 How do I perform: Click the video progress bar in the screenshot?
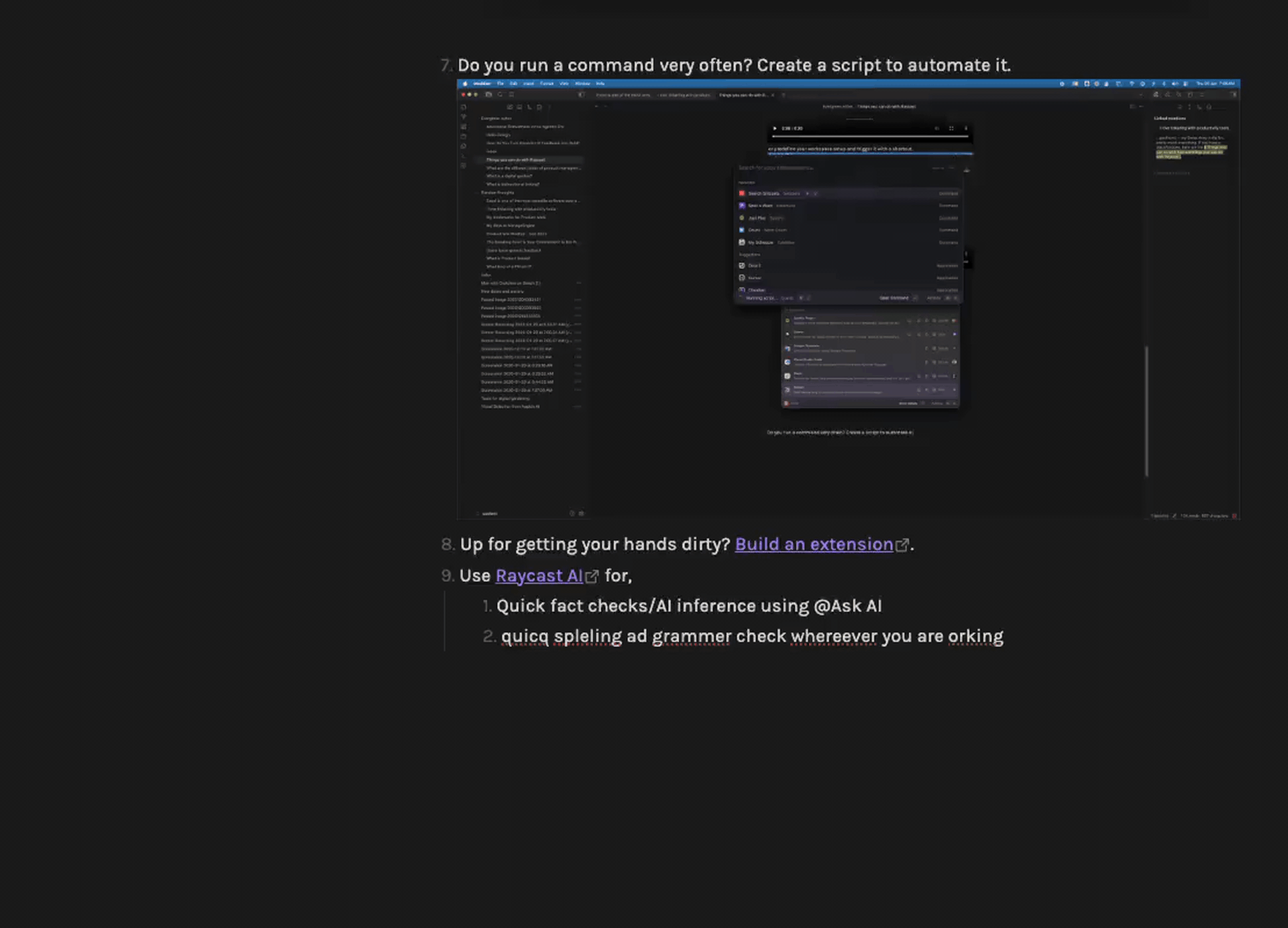coord(869,136)
